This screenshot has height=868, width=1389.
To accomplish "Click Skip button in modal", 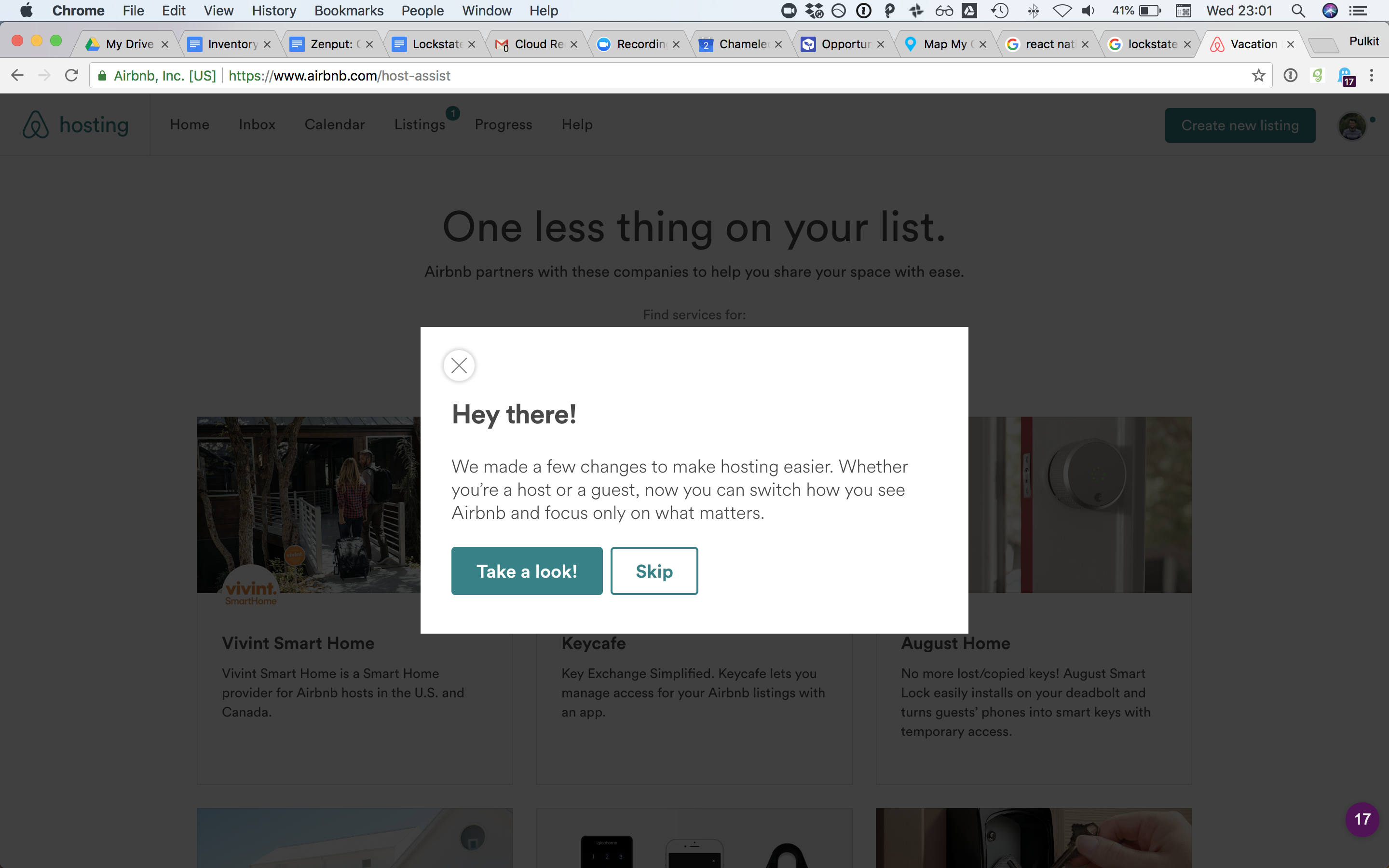I will point(654,570).
